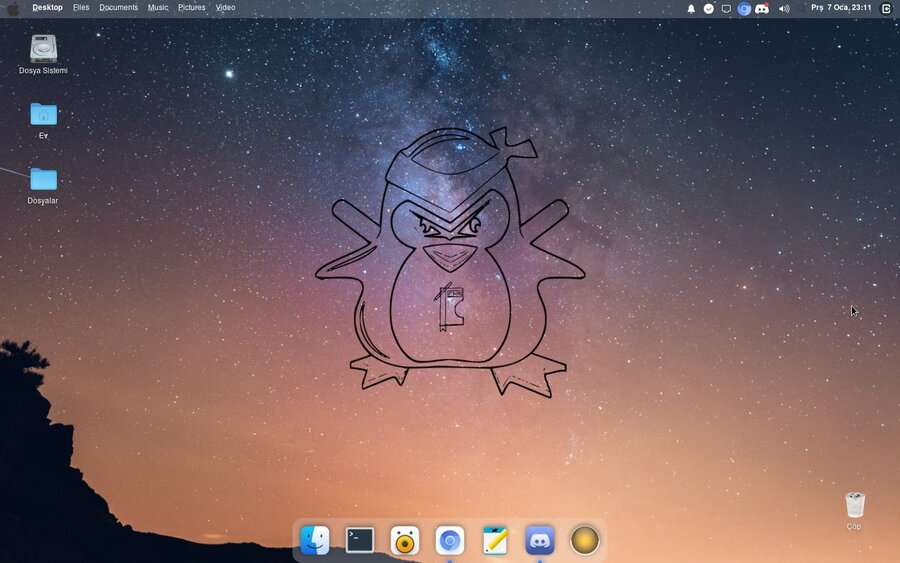900x563 pixels.
Task: Click the notification bell in the panel
Action: pos(691,9)
